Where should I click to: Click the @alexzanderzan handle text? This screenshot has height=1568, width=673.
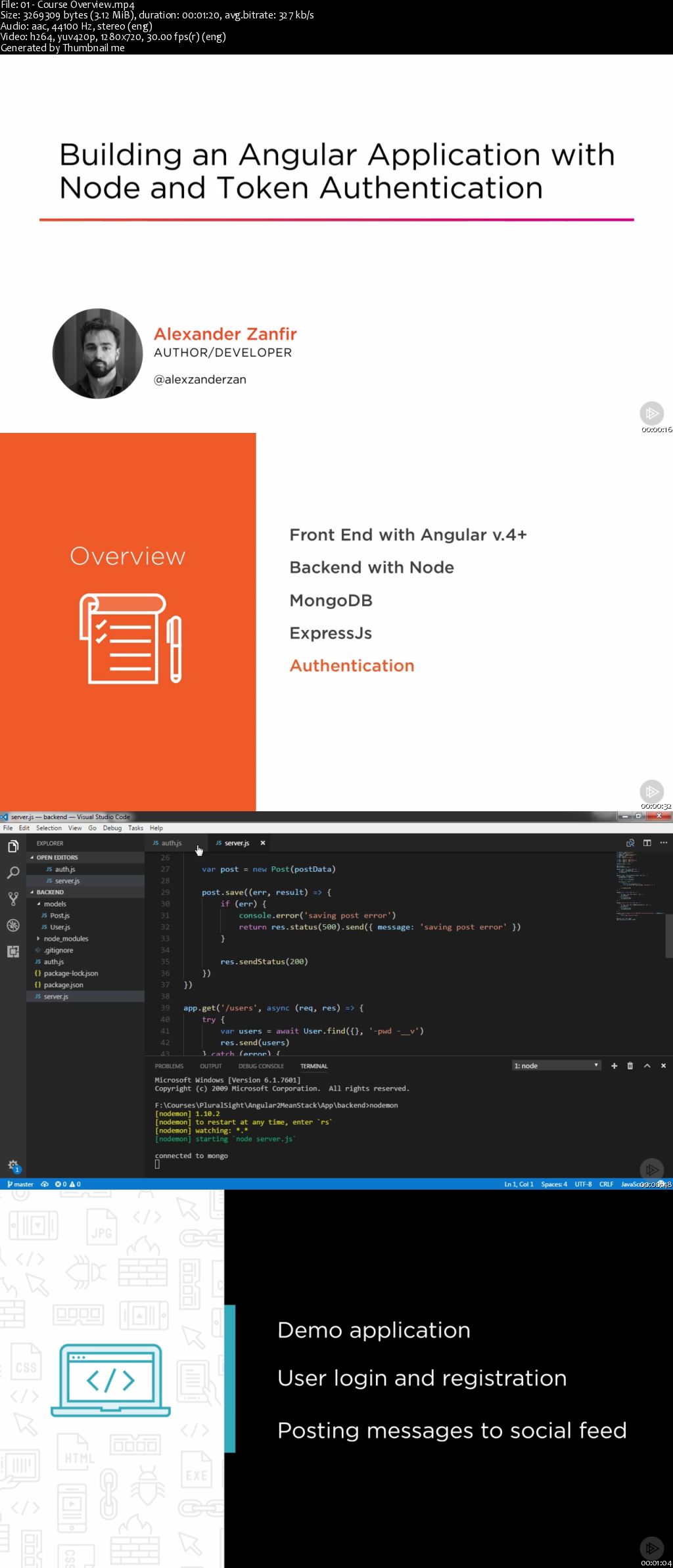click(200, 380)
